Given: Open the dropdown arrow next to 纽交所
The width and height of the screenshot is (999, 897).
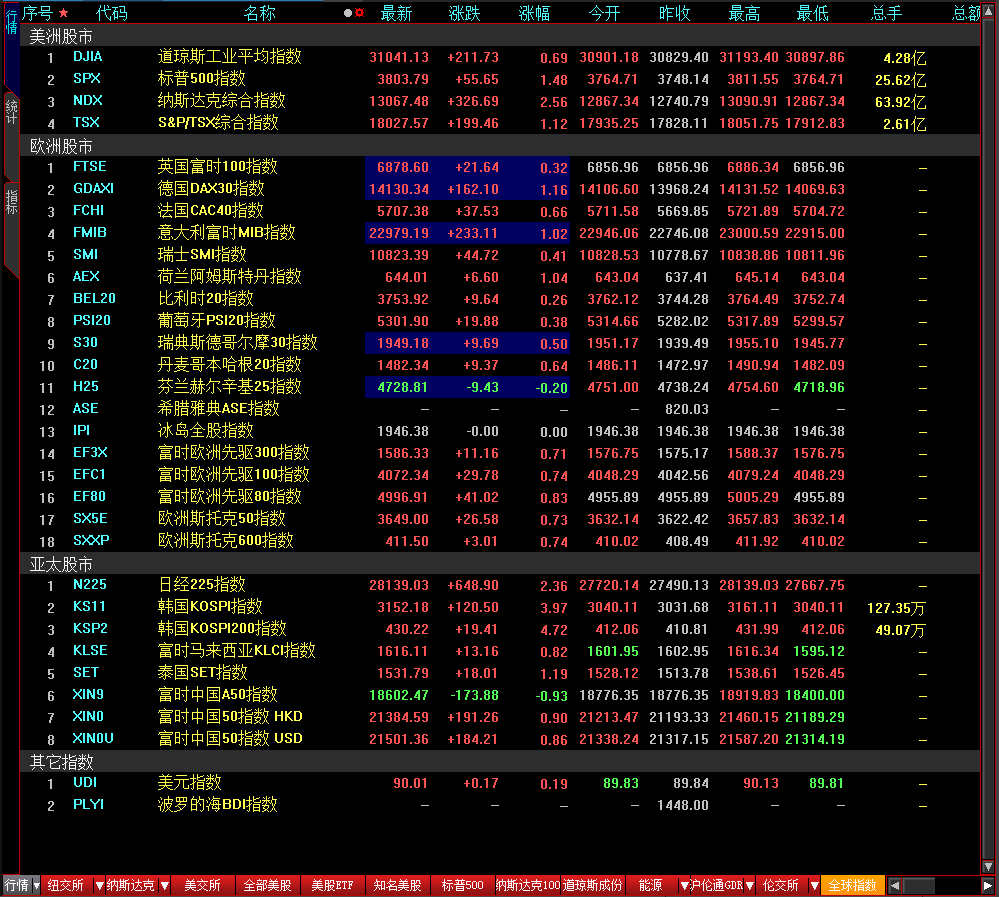Looking at the screenshot, I should [x=99, y=885].
